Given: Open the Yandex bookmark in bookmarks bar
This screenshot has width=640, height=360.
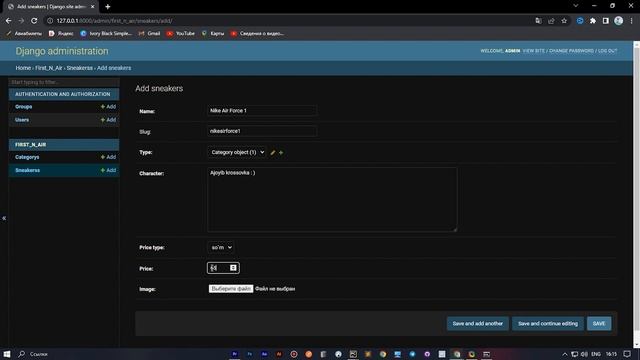Looking at the screenshot, I should (61, 33).
